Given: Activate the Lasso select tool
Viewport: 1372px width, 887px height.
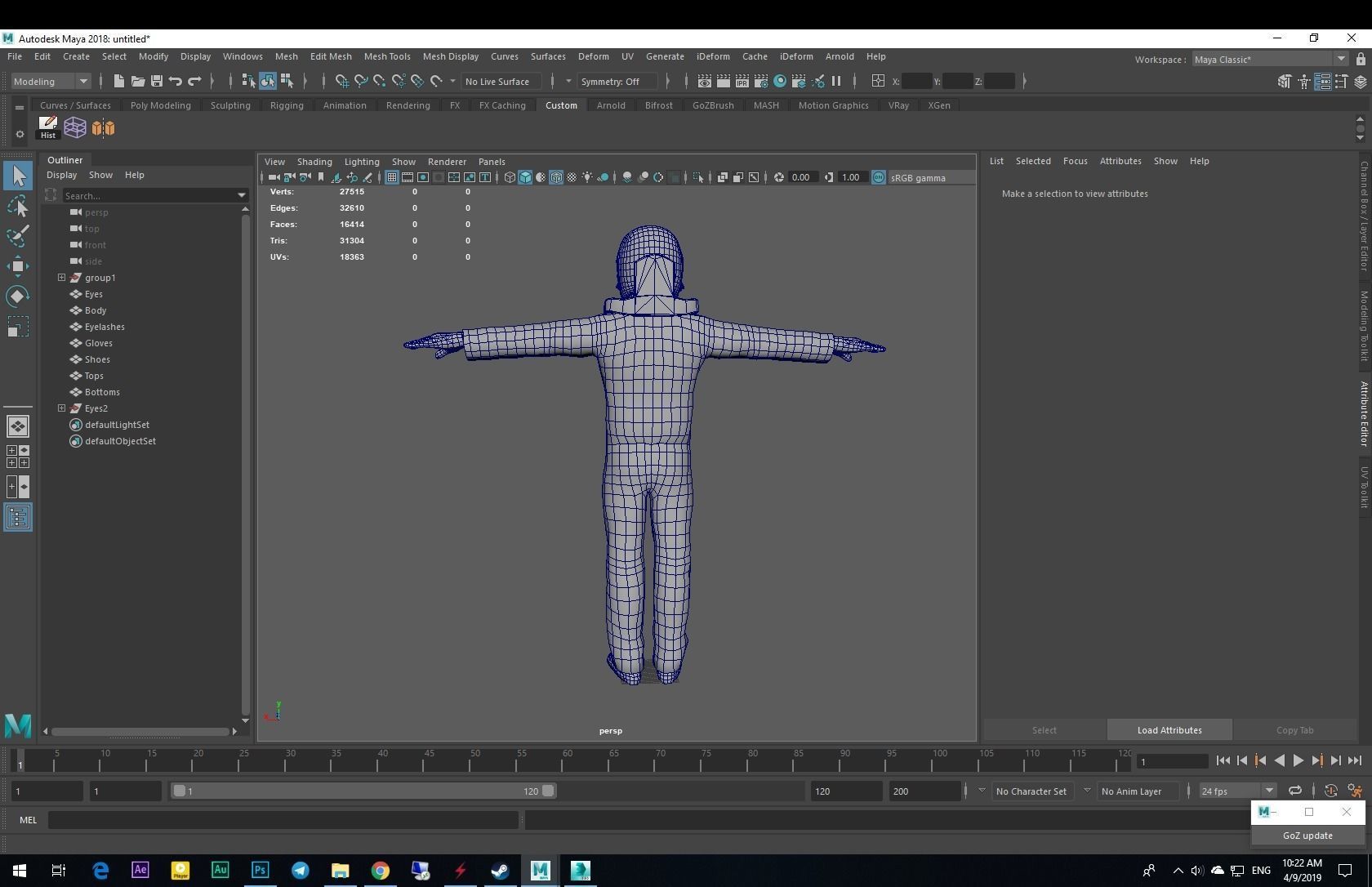Looking at the screenshot, I should click(x=18, y=207).
